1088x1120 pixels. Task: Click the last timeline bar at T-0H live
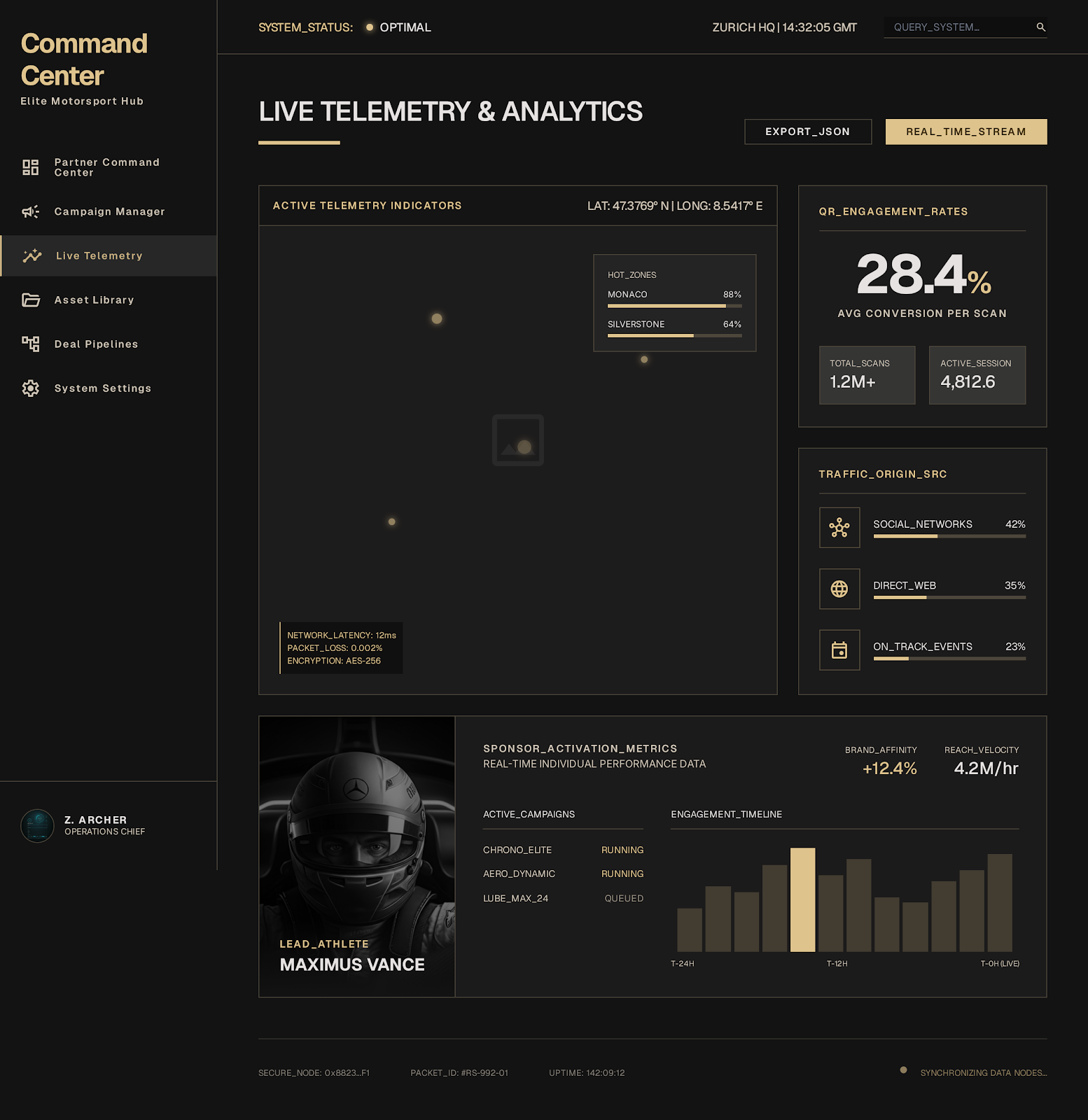coord(1000,903)
